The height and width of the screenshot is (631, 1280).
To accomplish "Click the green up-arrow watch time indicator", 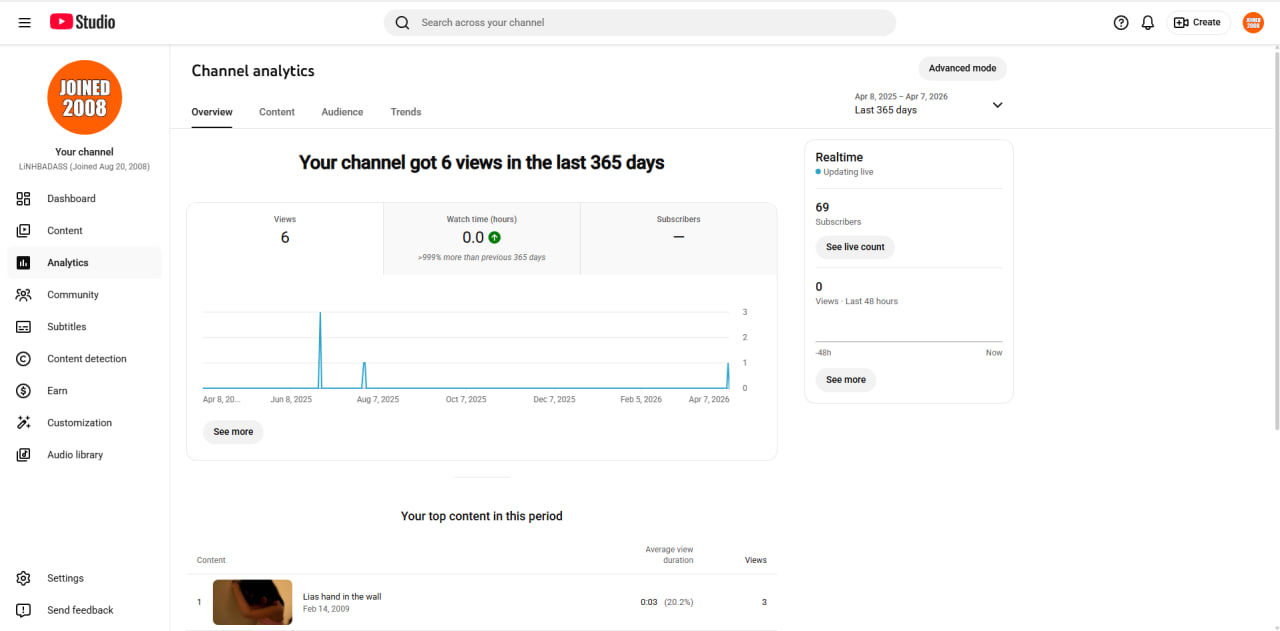I will [494, 238].
